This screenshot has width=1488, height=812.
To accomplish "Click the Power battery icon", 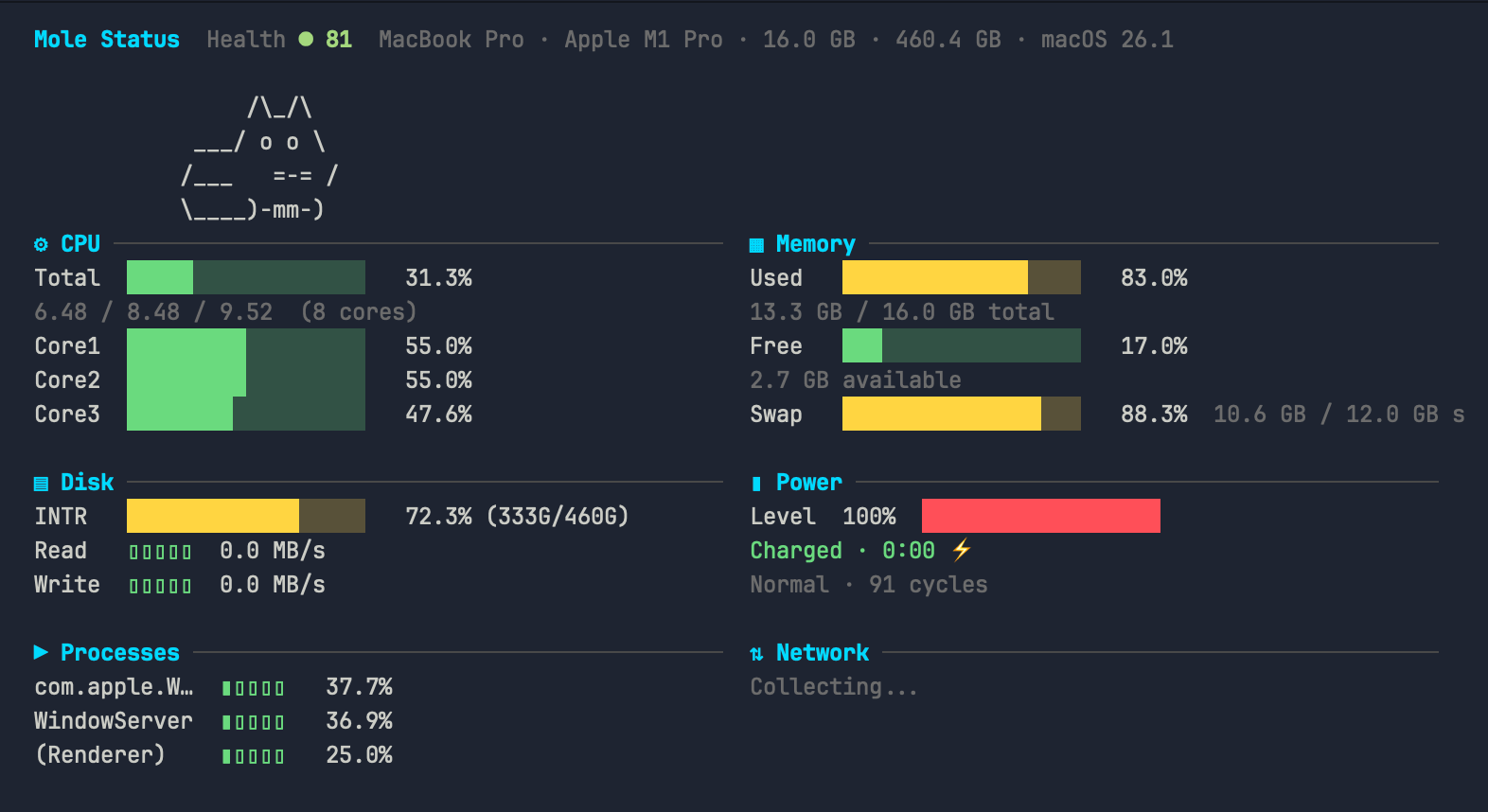I will pos(755,484).
